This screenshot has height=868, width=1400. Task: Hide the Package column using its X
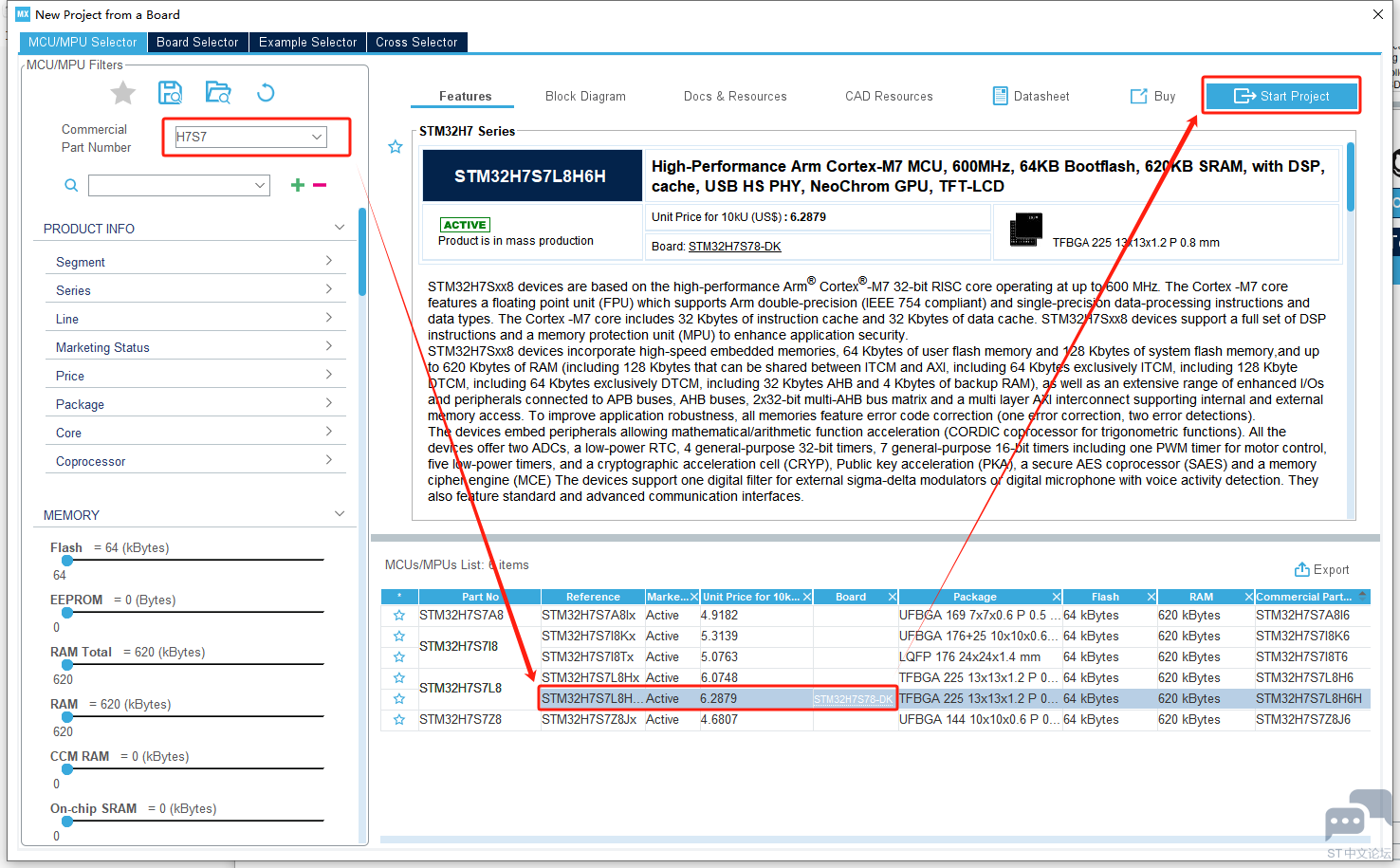coord(1056,597)
